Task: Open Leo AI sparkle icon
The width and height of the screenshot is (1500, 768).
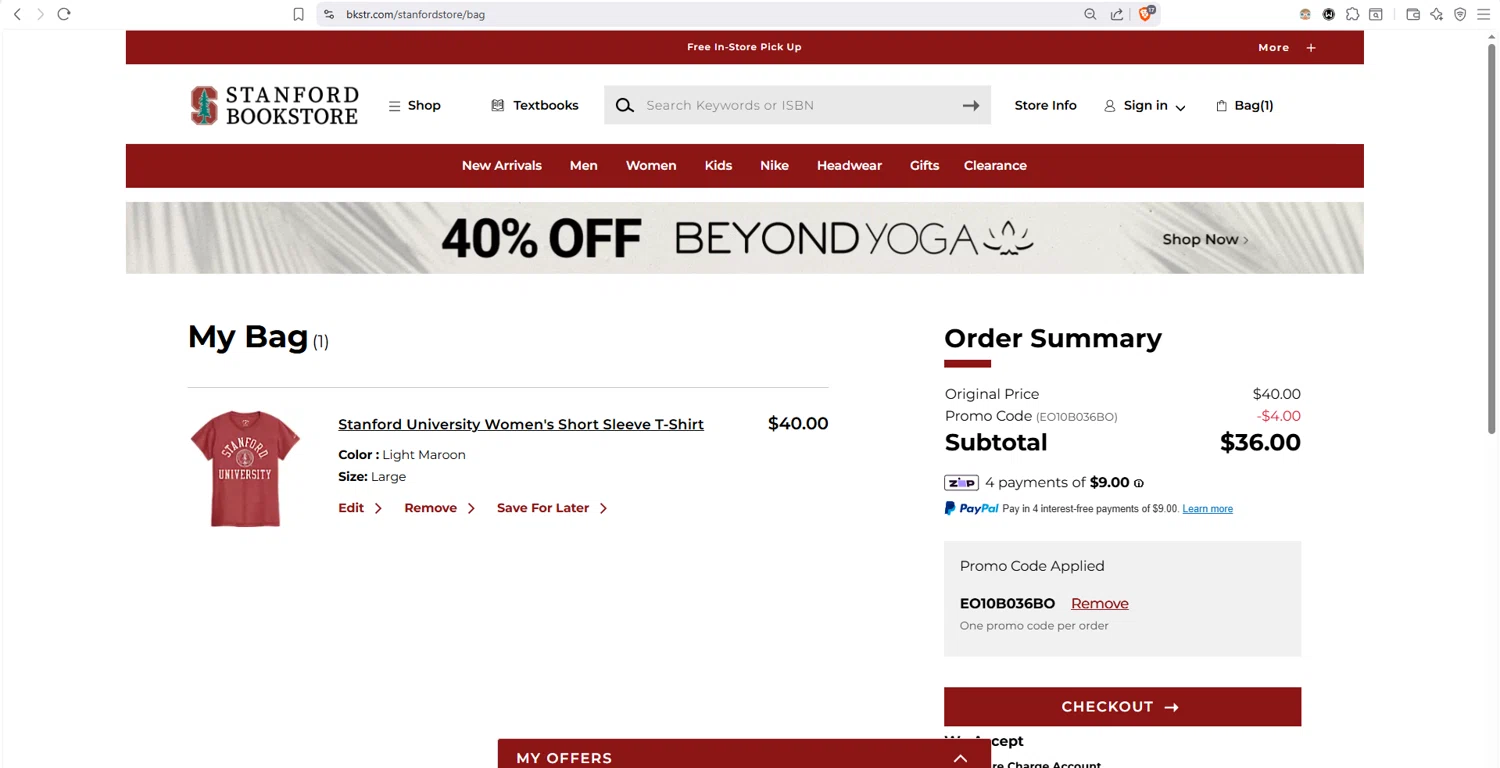Action: point(1437,14)
